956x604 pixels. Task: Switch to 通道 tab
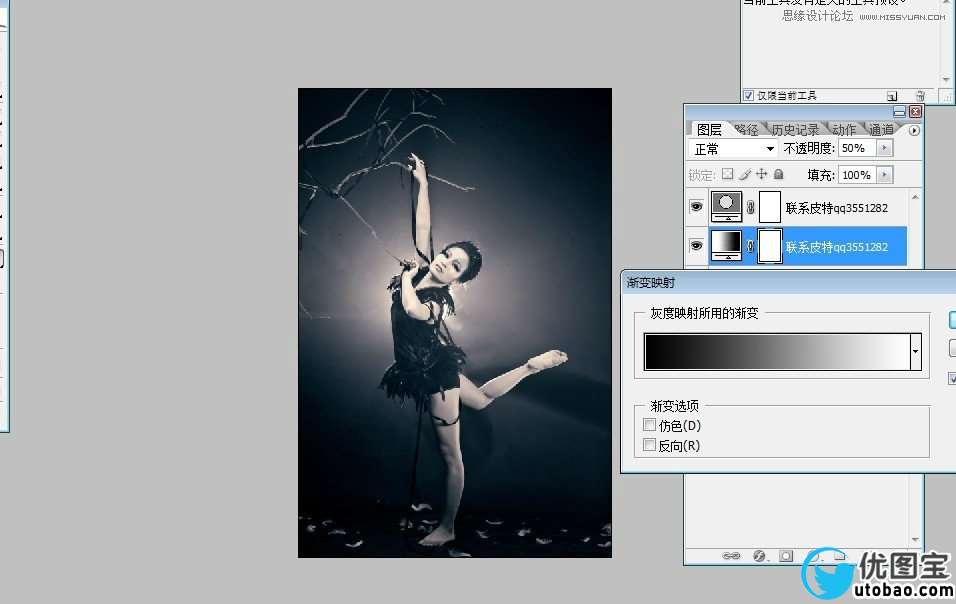pos(881,130)
